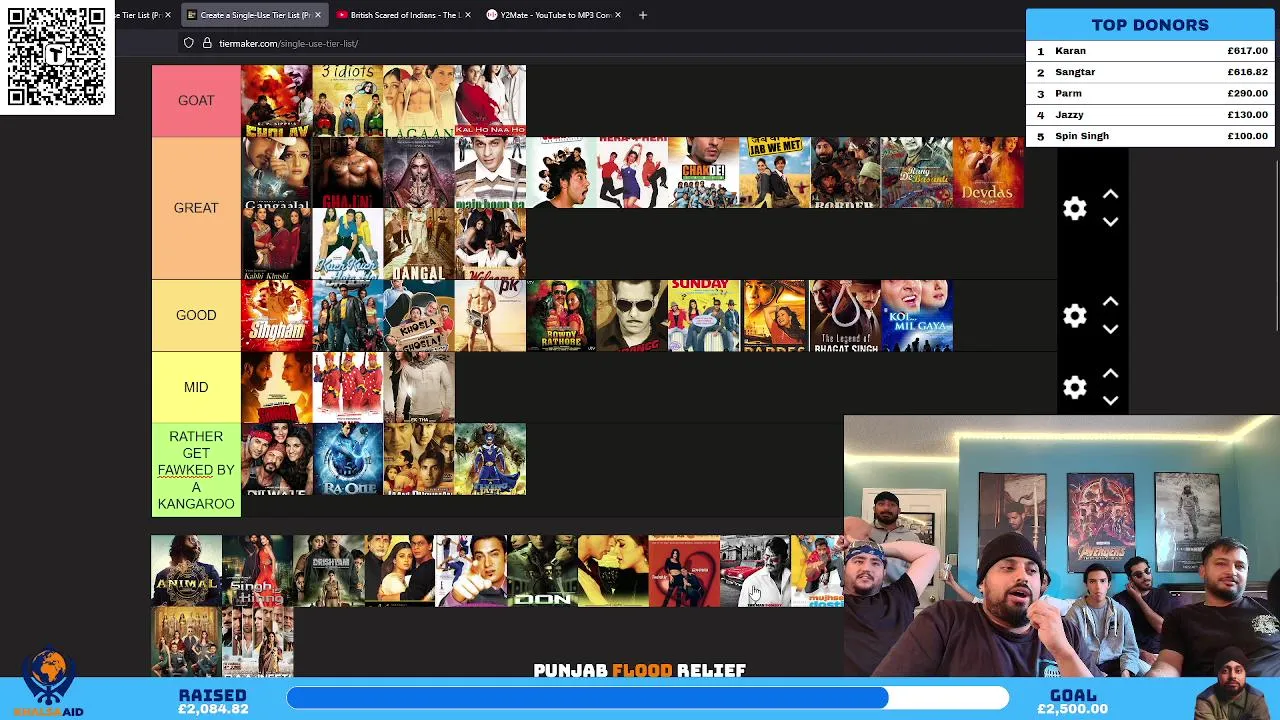Select the Sholay poster in GOAT tier

(x=276, y=100)
